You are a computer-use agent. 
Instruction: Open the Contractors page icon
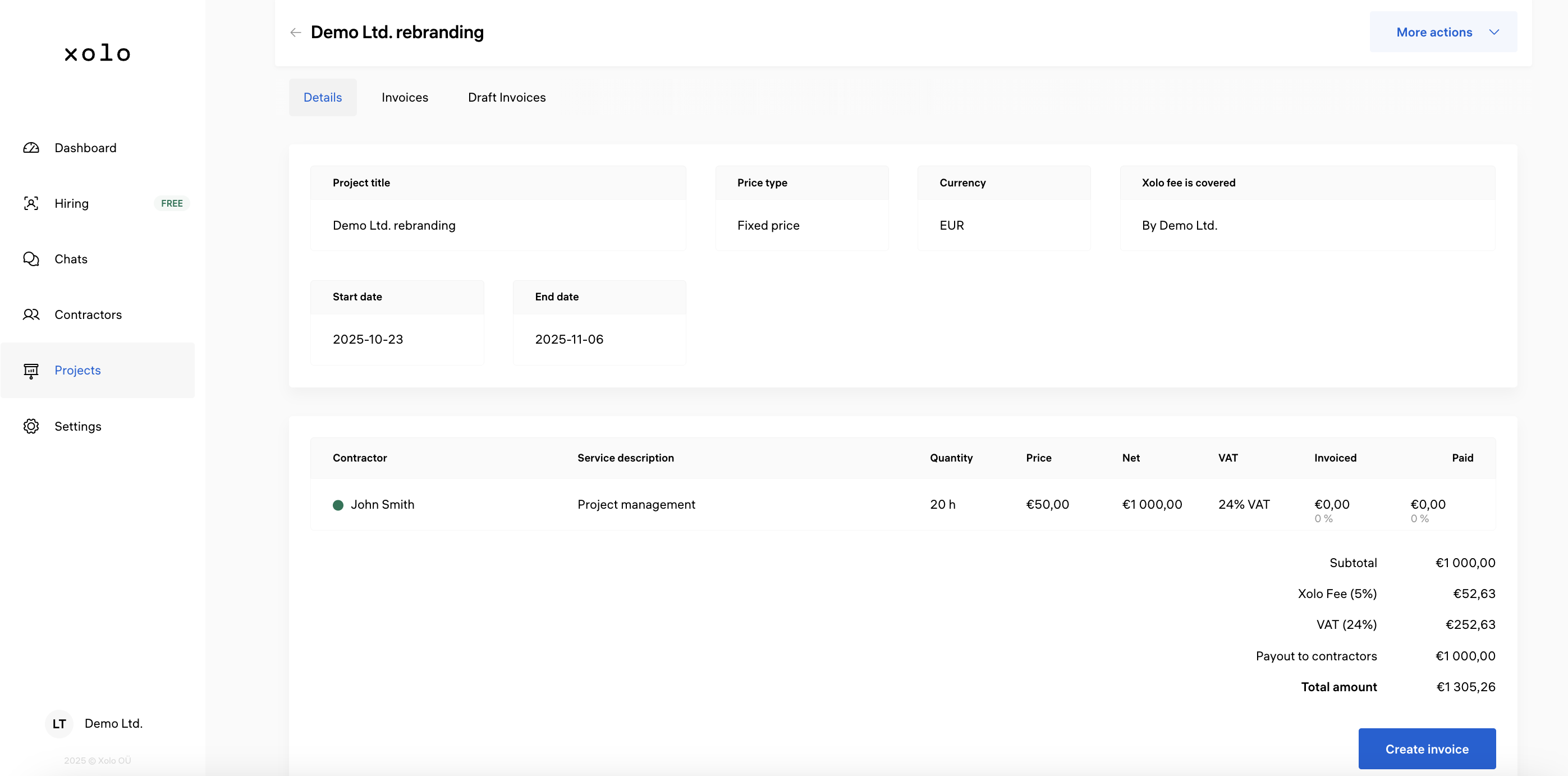(31, 314)
